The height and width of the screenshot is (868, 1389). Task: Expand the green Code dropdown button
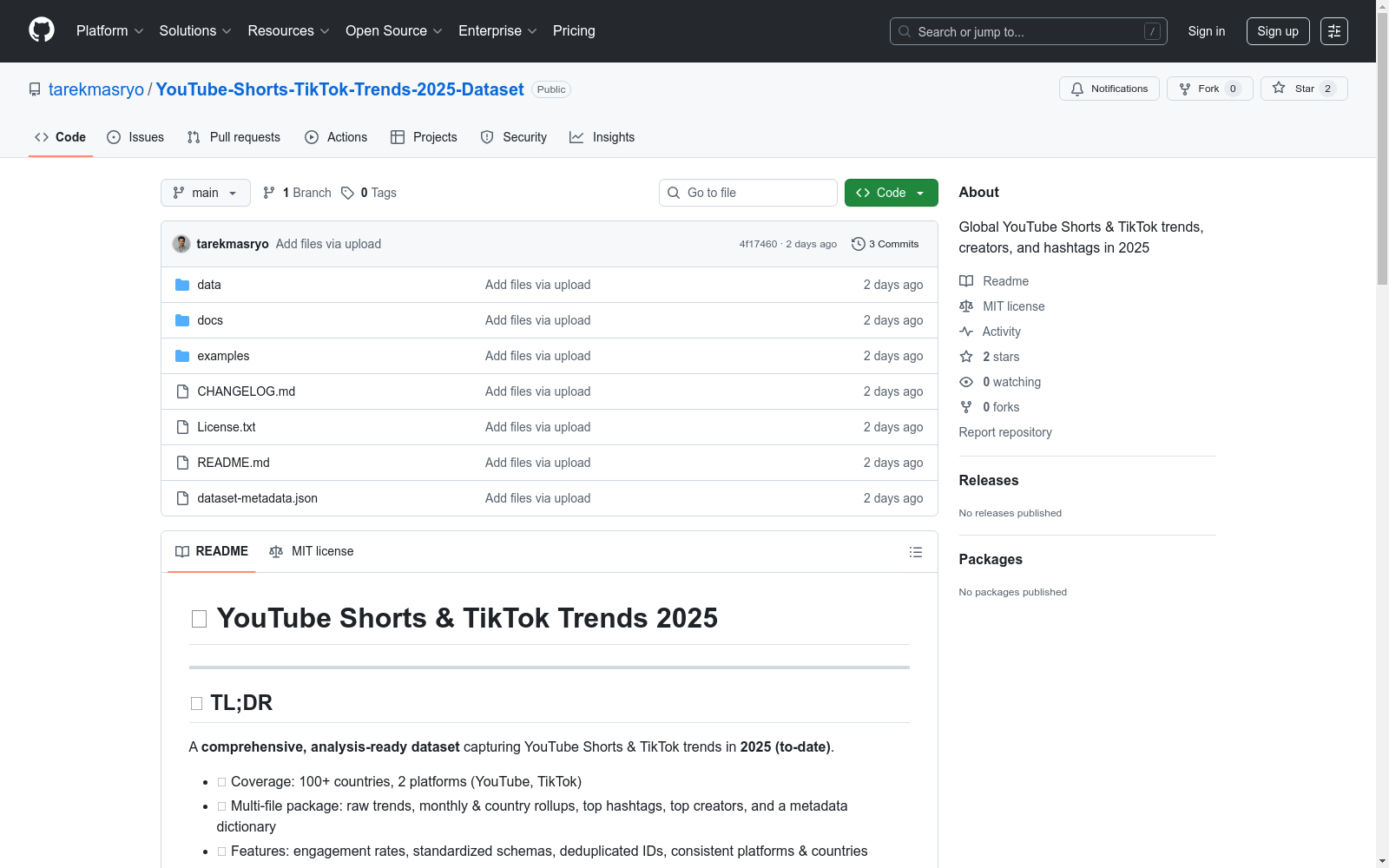click(891, 193)
